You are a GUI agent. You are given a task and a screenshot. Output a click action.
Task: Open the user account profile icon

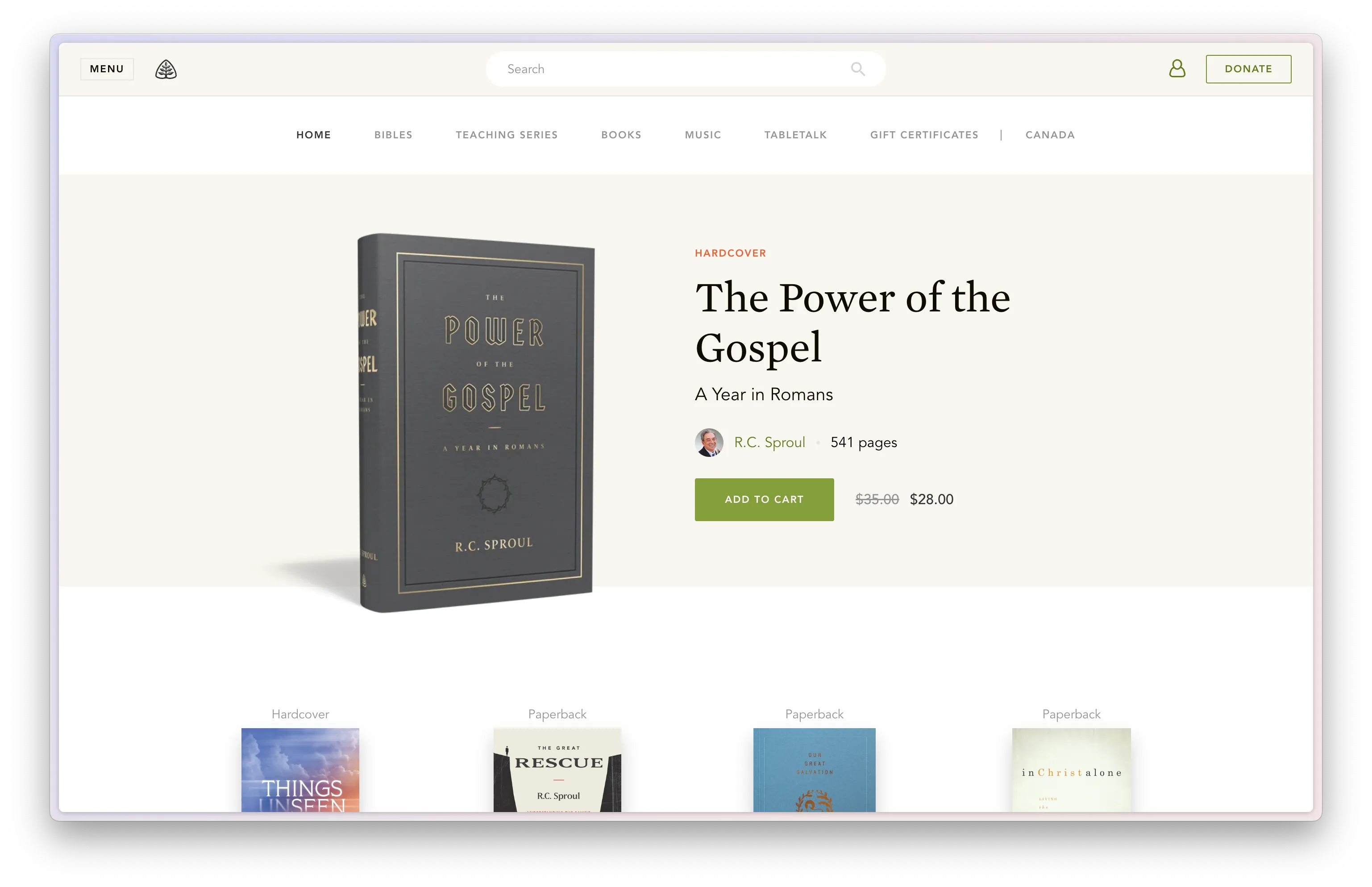tap(1177, 69)
